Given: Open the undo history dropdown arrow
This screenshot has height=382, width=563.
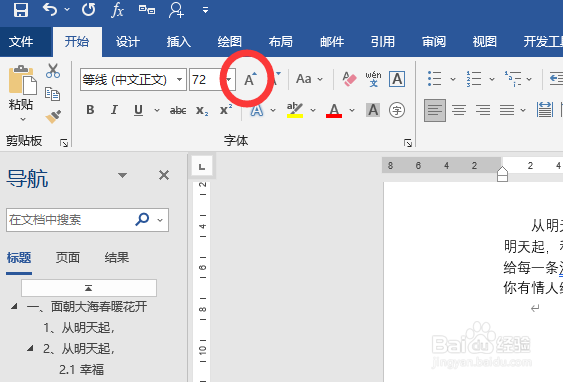Looking at the screenshot, I should click(67, 10).
